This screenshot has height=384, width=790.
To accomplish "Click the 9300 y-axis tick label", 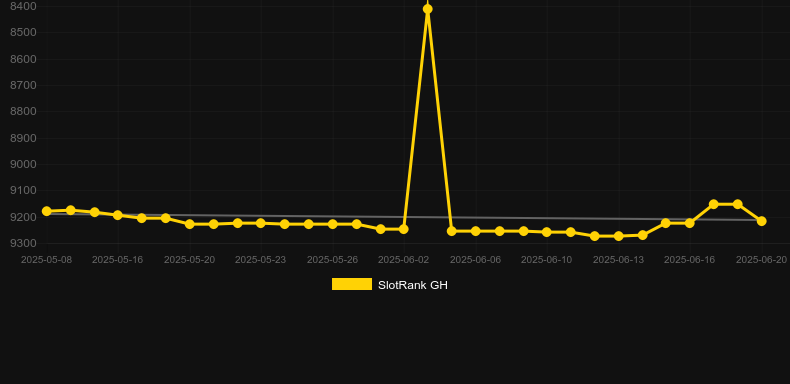I will tap(23, 243).
